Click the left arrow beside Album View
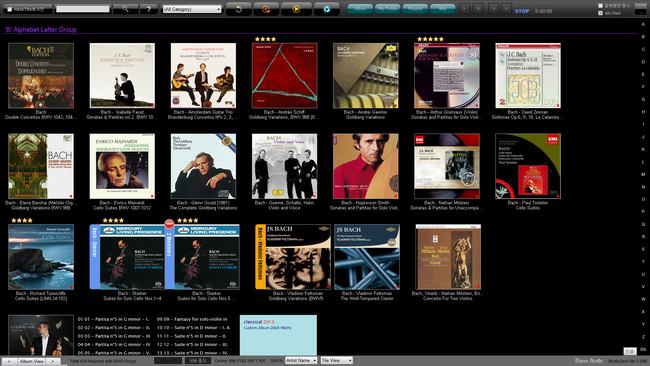Screen dimensions: 650x366 coord(9,361)
